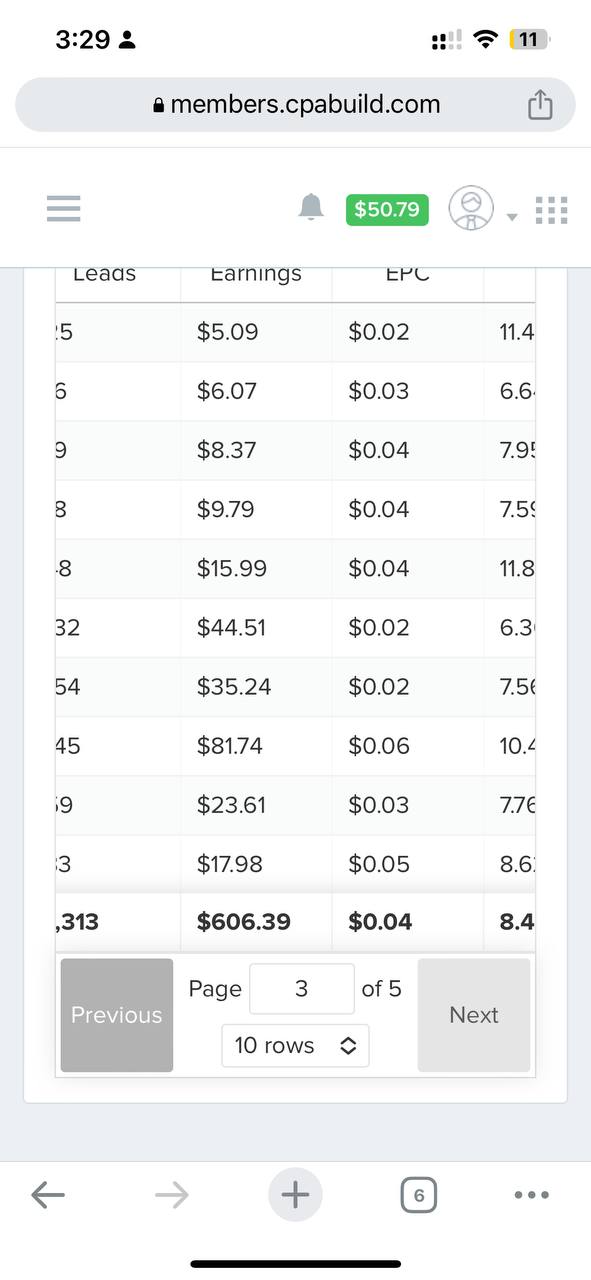Go back with browser back arrow
This screenshot has width=591, height=1280.
pos(47,1194)
